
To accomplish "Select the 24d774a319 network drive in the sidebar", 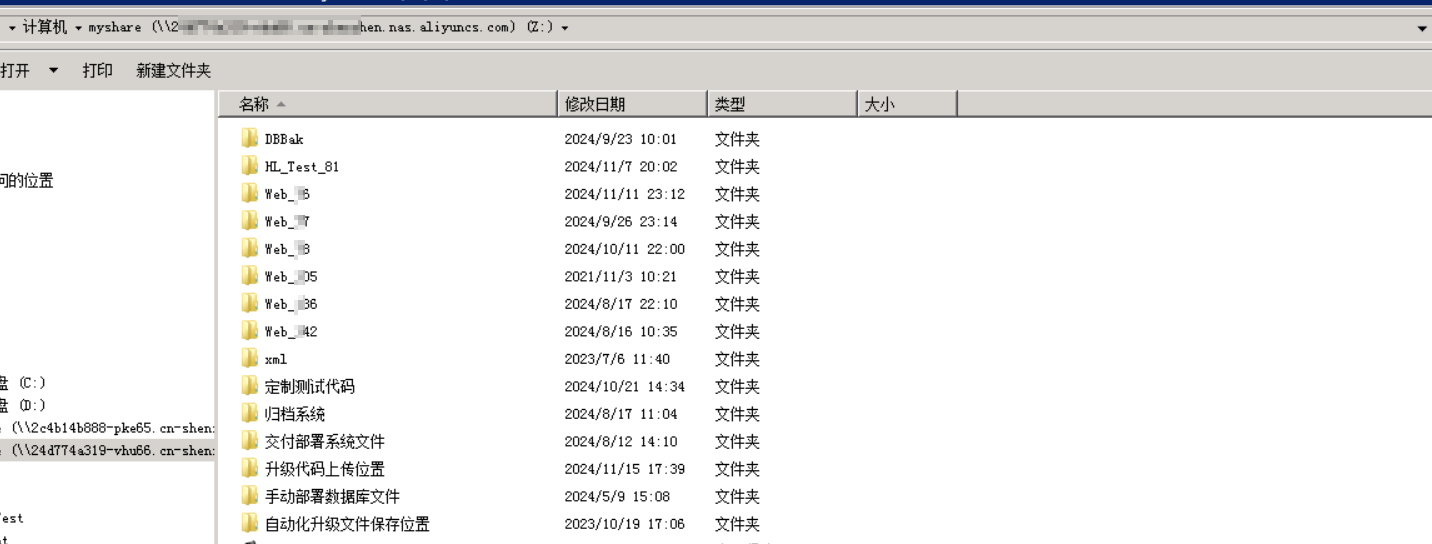I will (107, 450).
